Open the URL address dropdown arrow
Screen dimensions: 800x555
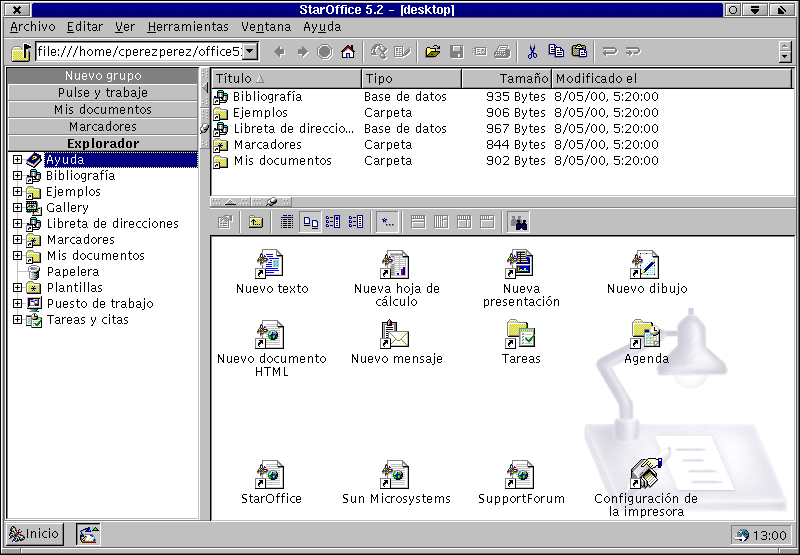coord(250,52)
